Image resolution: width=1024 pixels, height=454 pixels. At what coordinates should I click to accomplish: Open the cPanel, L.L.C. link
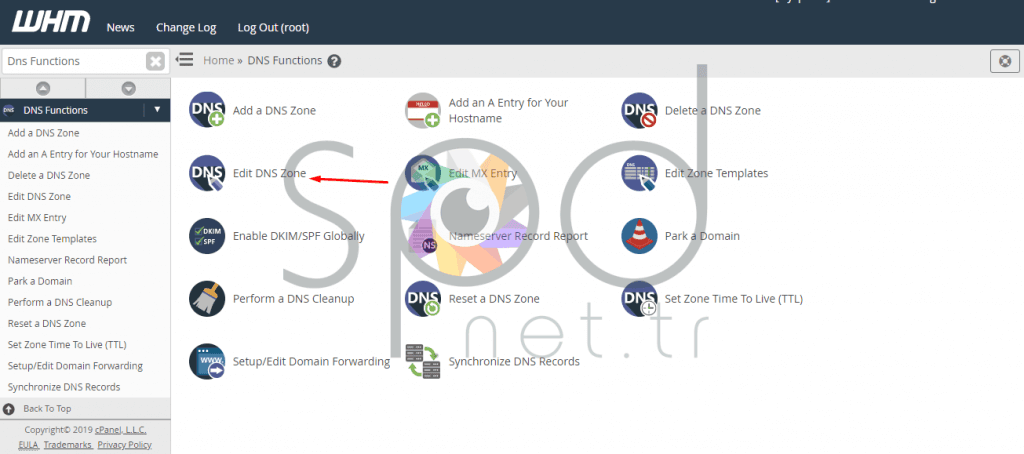[120, 430]
